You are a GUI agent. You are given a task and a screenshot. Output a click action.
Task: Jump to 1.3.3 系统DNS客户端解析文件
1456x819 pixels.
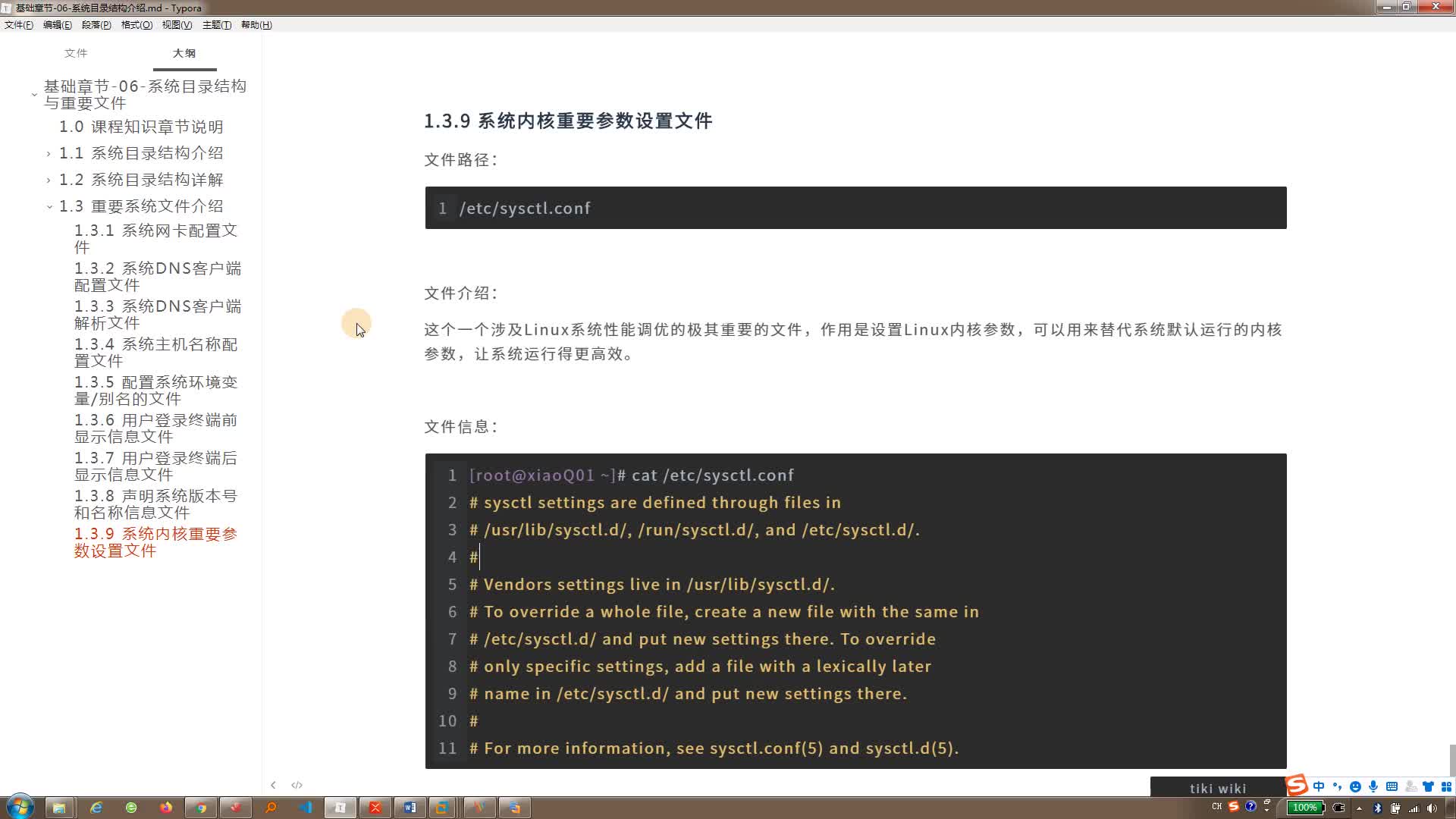(x=158, y=314)
